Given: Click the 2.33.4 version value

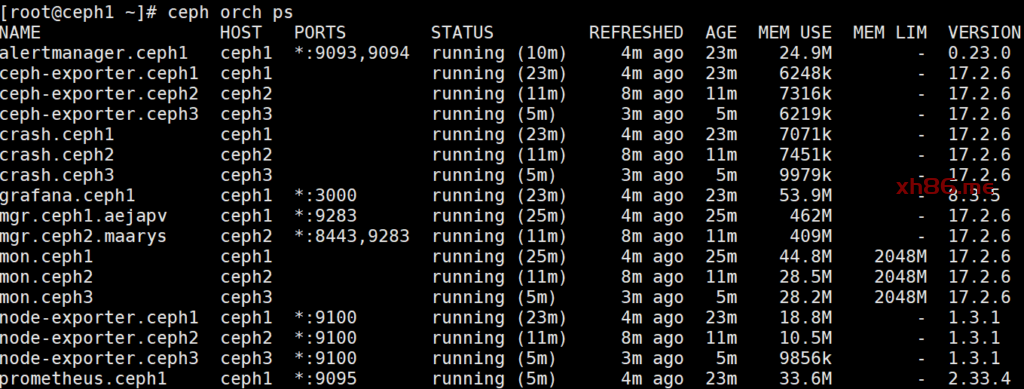Looking at the screenshot, I should (x=980, y=379).
